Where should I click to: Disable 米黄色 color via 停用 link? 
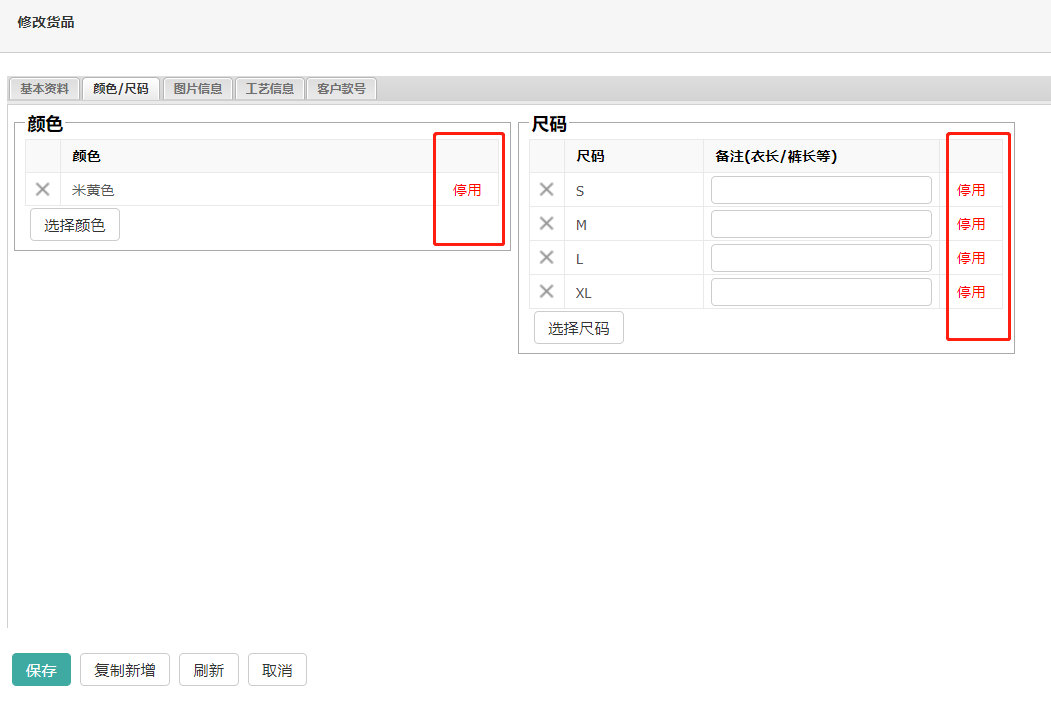pyautogui.click(x=467, y=190)
